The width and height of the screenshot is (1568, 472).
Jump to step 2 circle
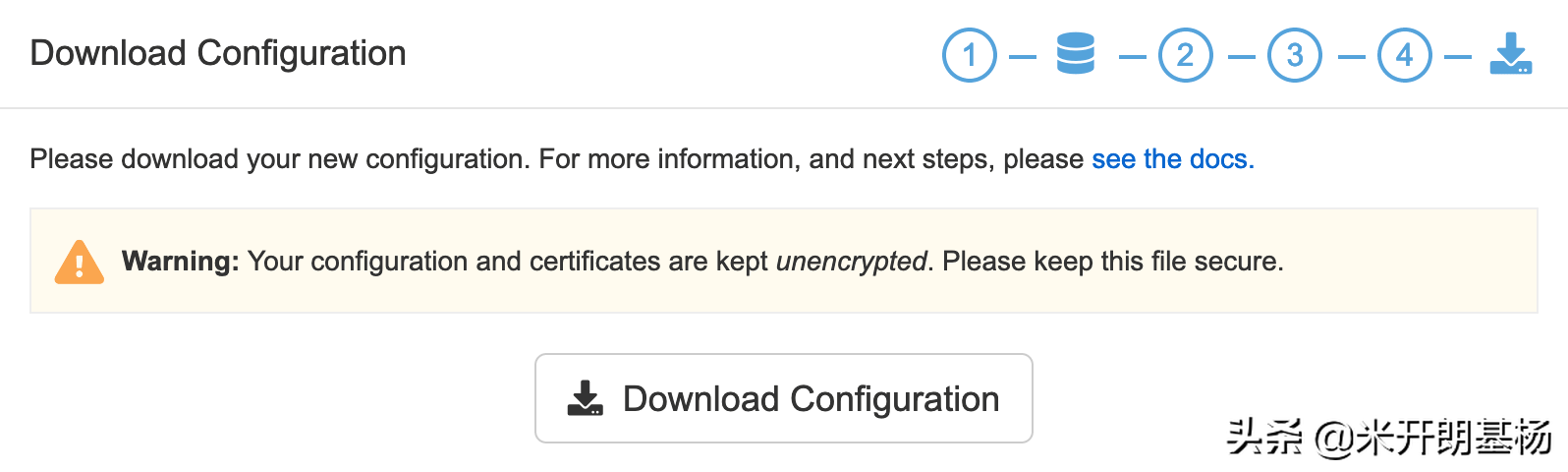[1185, 55]
